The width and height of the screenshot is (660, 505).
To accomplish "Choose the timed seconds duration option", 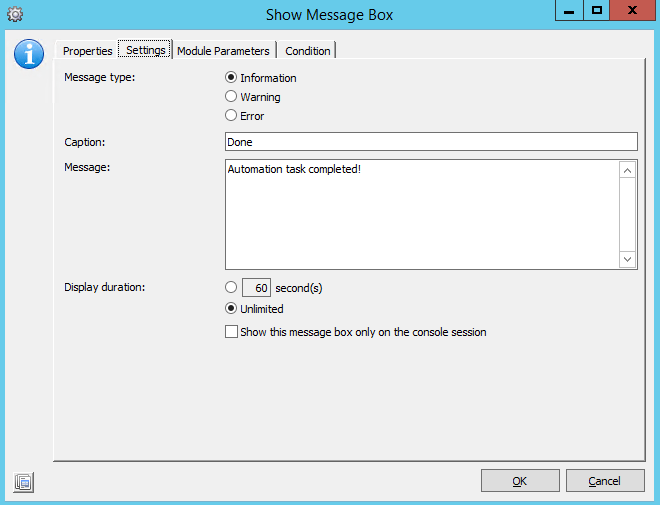I will 231,288.
